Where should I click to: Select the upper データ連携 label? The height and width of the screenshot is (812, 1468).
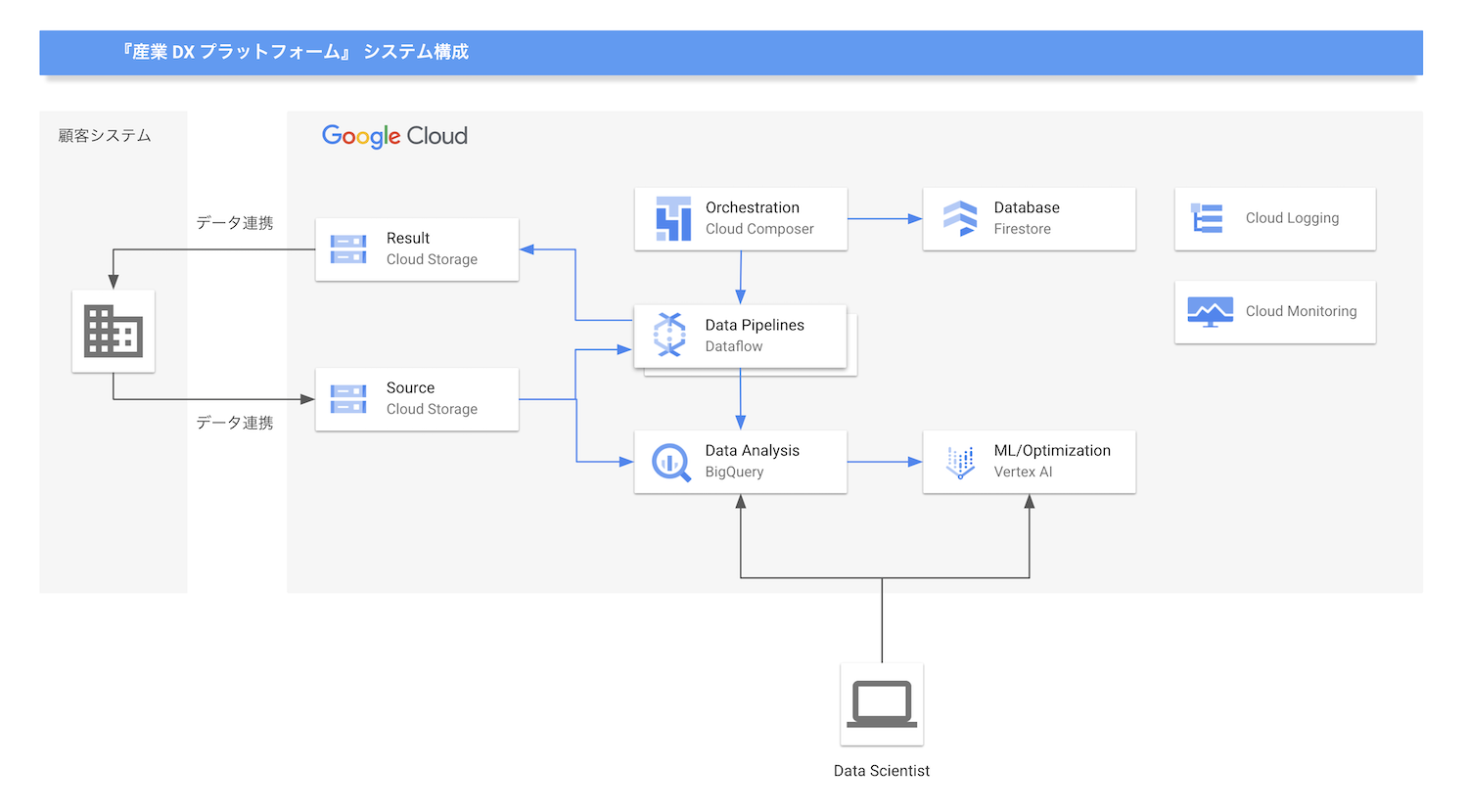[235, 223]
